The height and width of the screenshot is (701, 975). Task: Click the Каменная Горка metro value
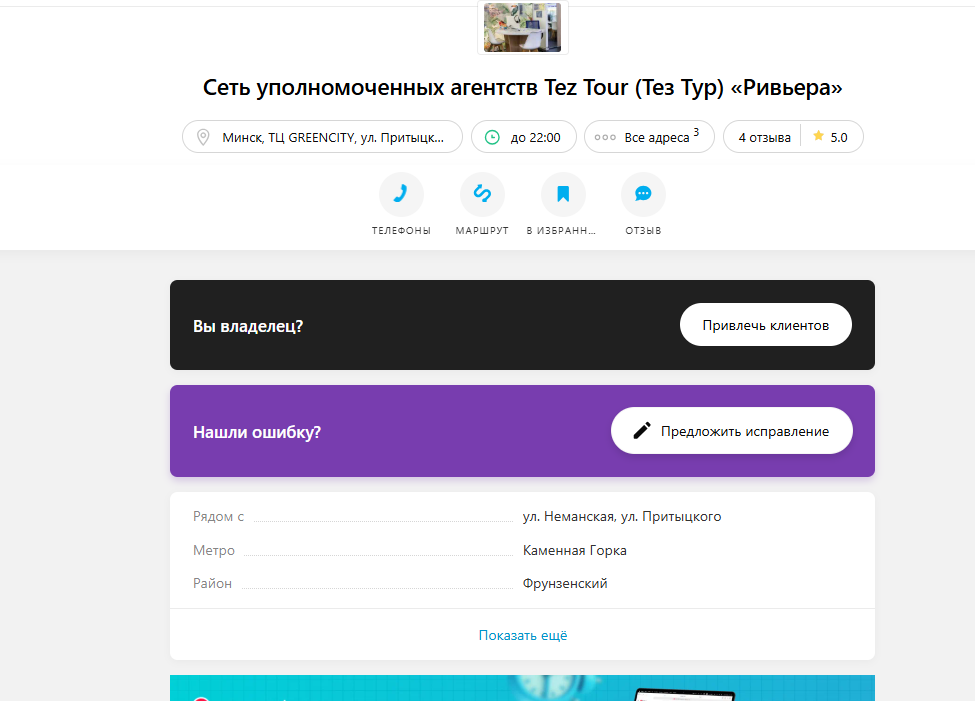coord(575,550)
